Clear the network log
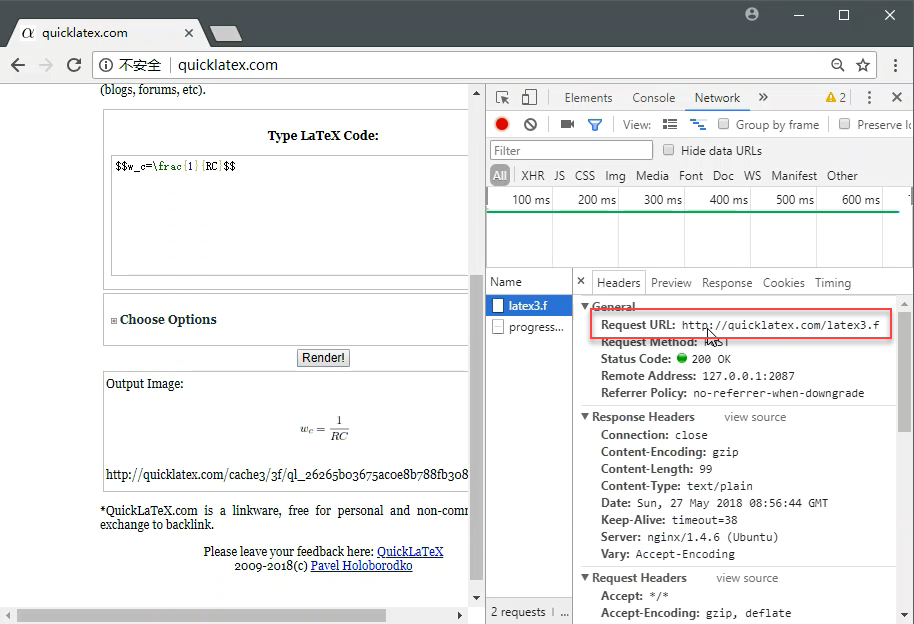Image resolution: width=914 pixels, height=624 pixels. coord(530,124)
